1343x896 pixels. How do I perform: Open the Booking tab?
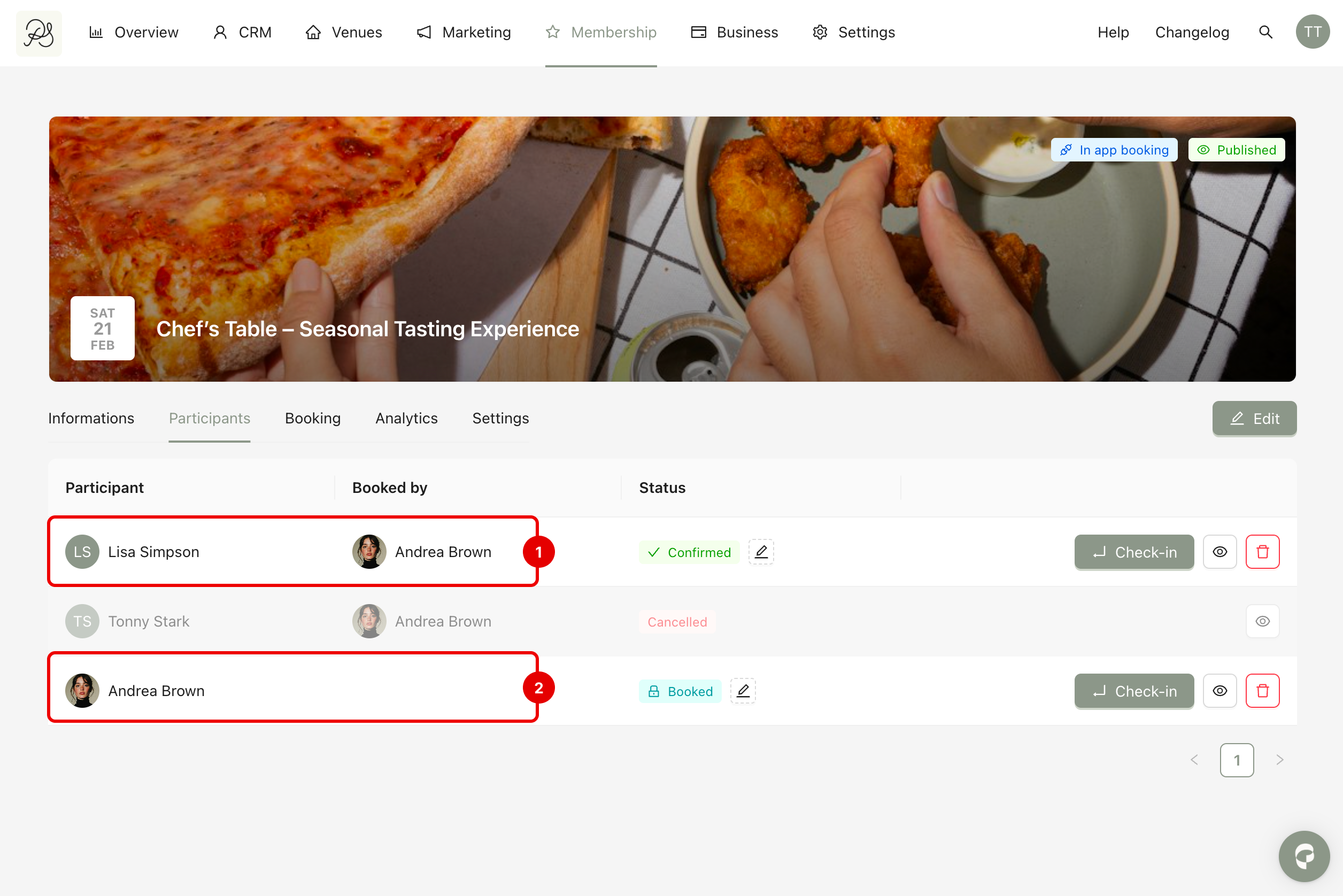(x=313, y=418)
